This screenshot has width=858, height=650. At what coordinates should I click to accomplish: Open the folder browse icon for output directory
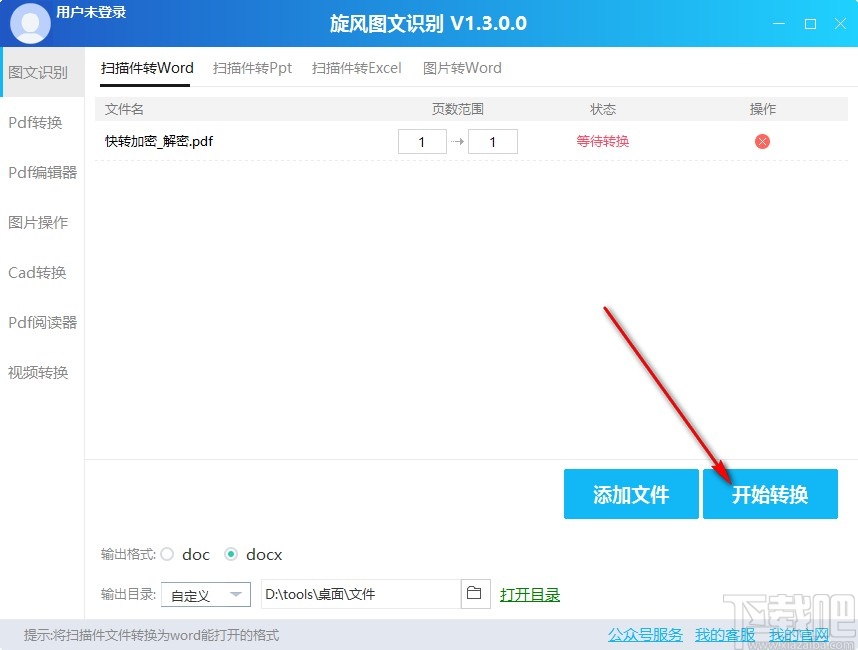[475, 593]
